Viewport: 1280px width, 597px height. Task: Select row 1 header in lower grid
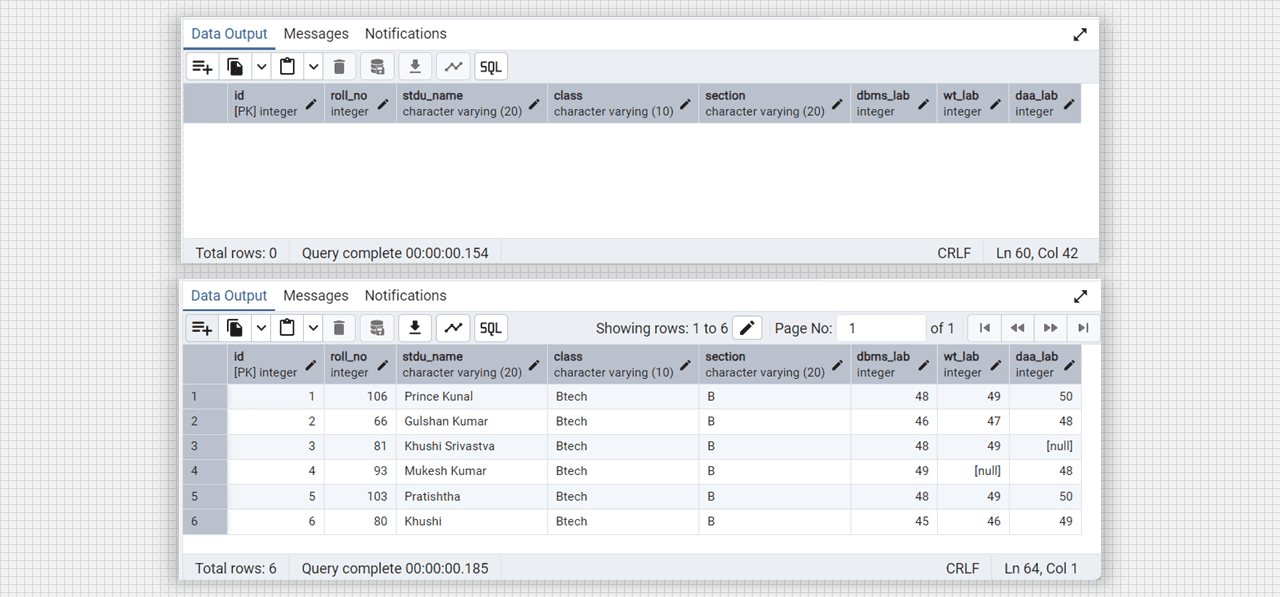(205, 396)
